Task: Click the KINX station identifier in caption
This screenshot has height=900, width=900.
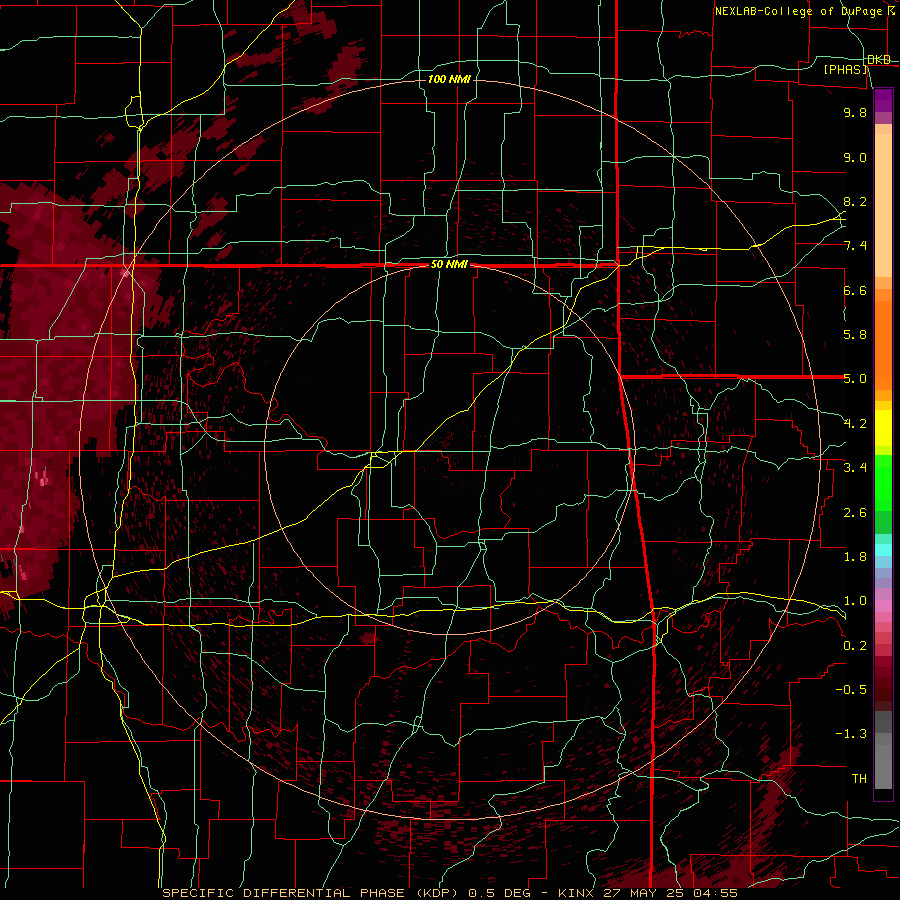Action: 576,893
